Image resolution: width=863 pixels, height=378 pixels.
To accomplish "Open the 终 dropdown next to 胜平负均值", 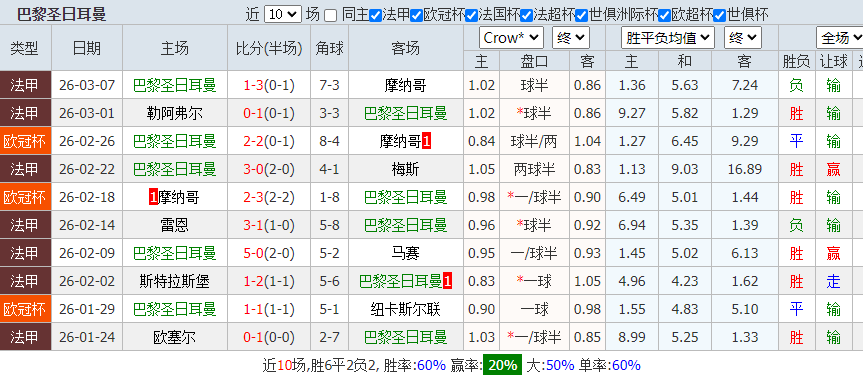I will click(x=744, y=38).
